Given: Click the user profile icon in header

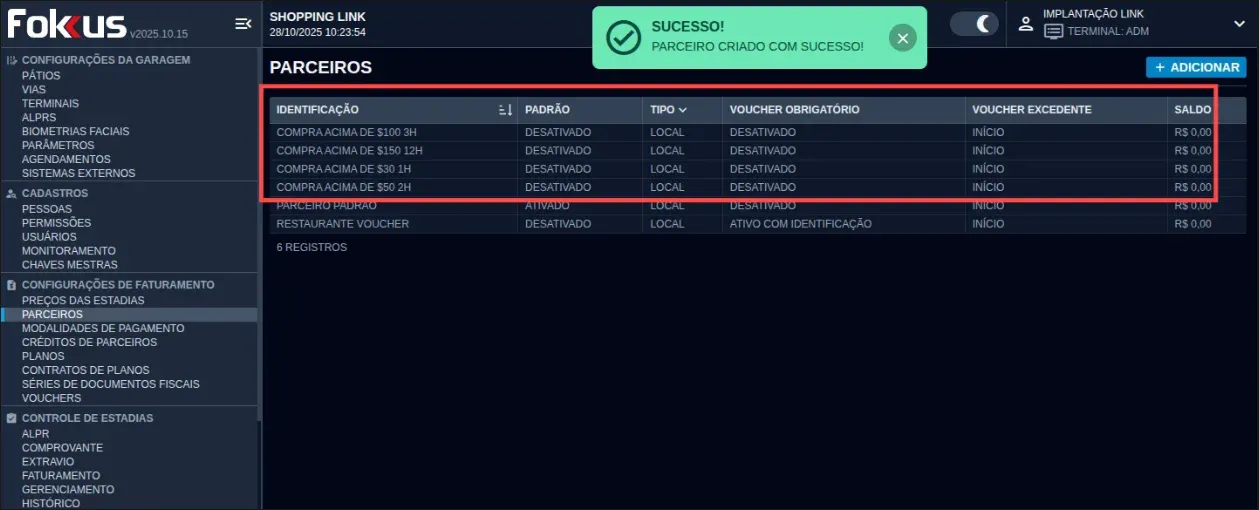Looking at the screenshot, I should pyautogui.click(x=1025, y=24).
